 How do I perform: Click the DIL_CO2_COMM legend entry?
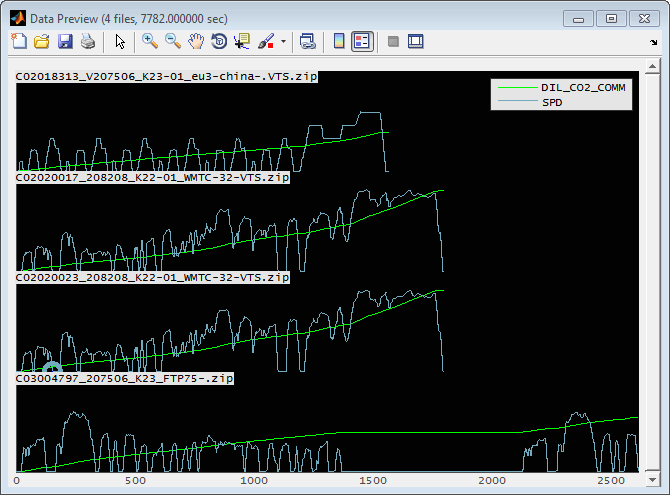pyautogui.click(x=583, y=88)
